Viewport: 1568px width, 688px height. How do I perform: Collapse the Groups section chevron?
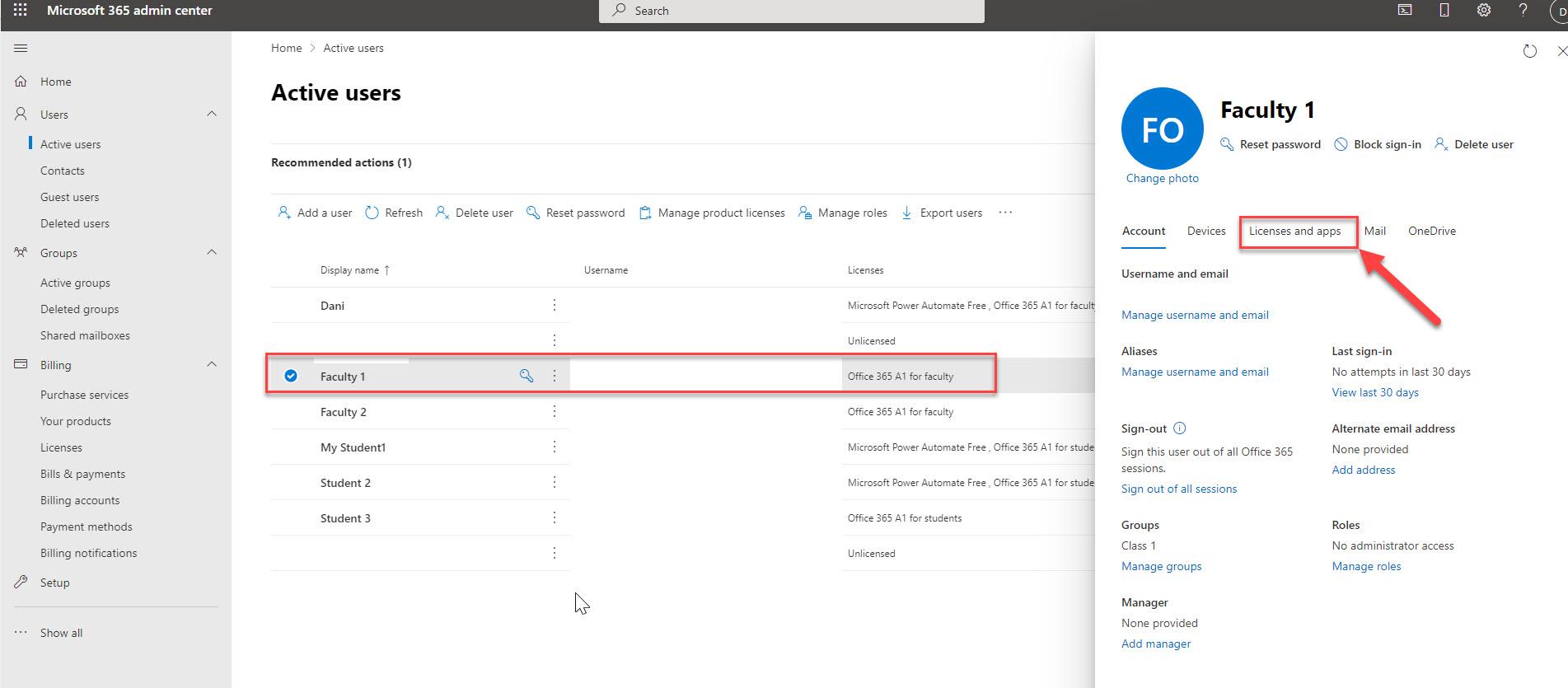point(212,252)
